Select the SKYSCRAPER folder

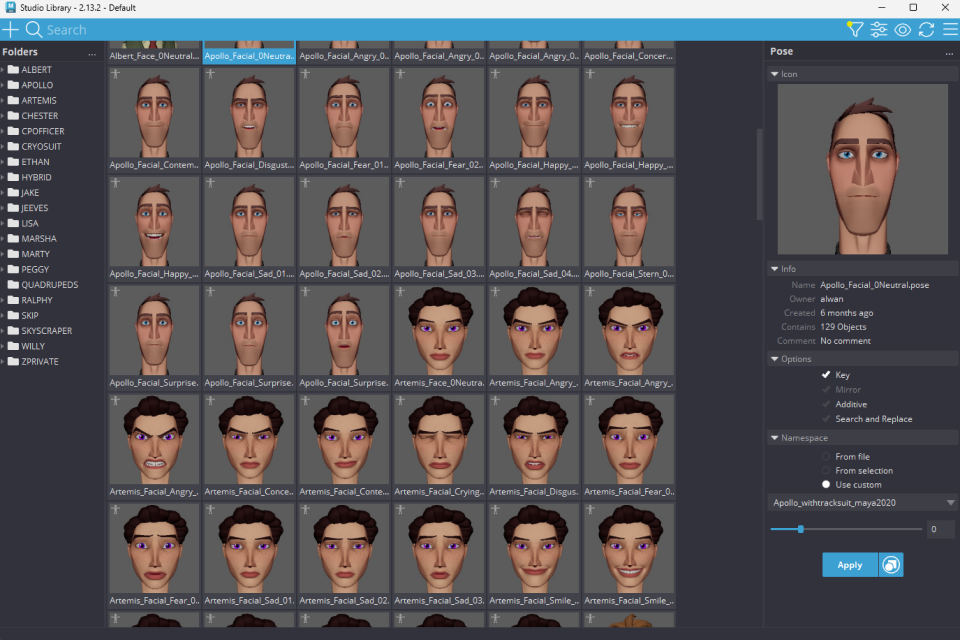pyautogui.click(x=47, y=331)
